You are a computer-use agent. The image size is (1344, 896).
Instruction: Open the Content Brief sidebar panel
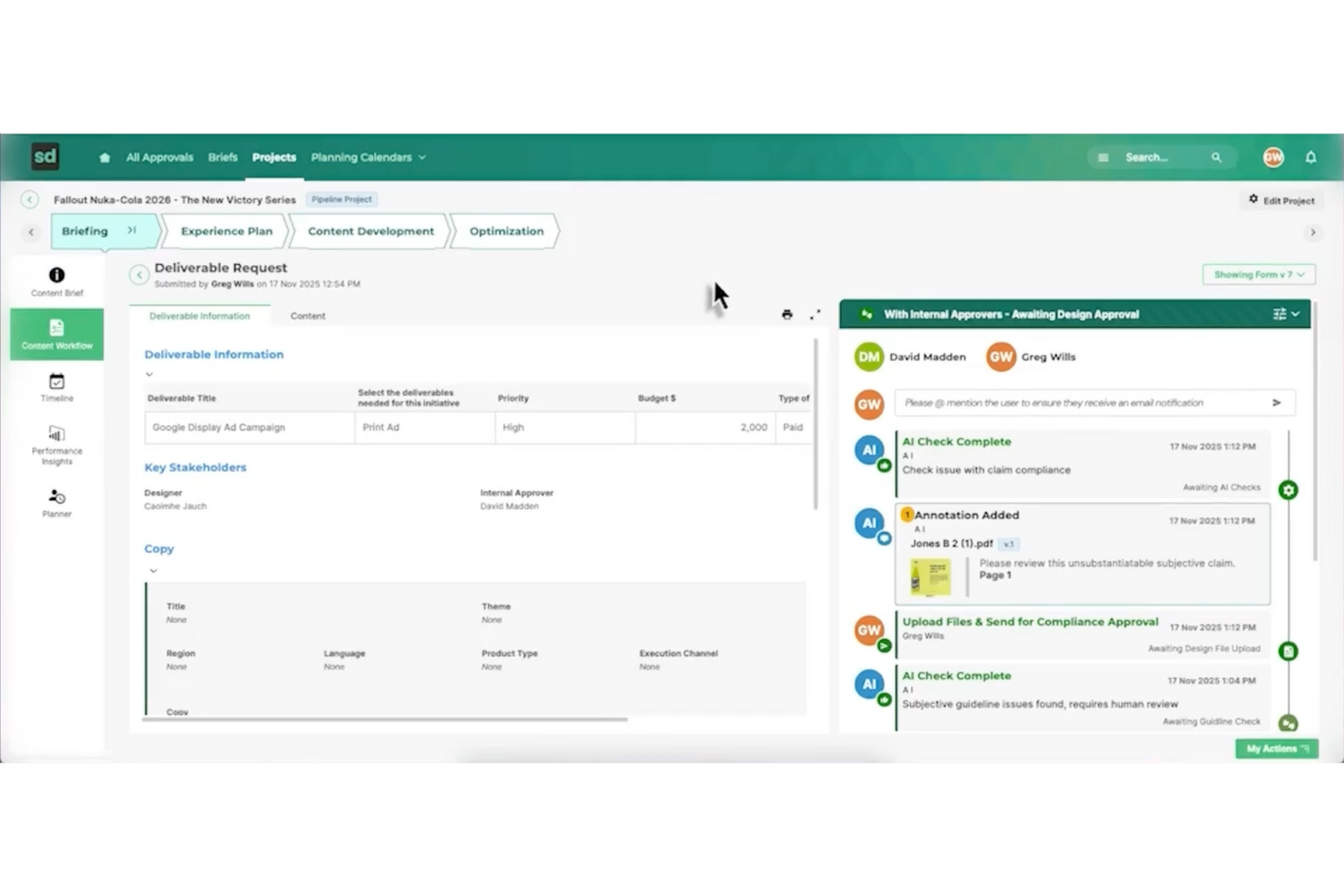[56, 281]
